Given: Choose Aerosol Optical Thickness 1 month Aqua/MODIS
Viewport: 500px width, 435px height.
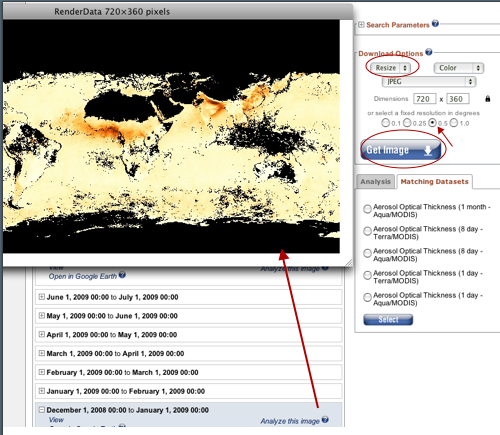Looking at the screenshot, I should (x=367, y=209).
